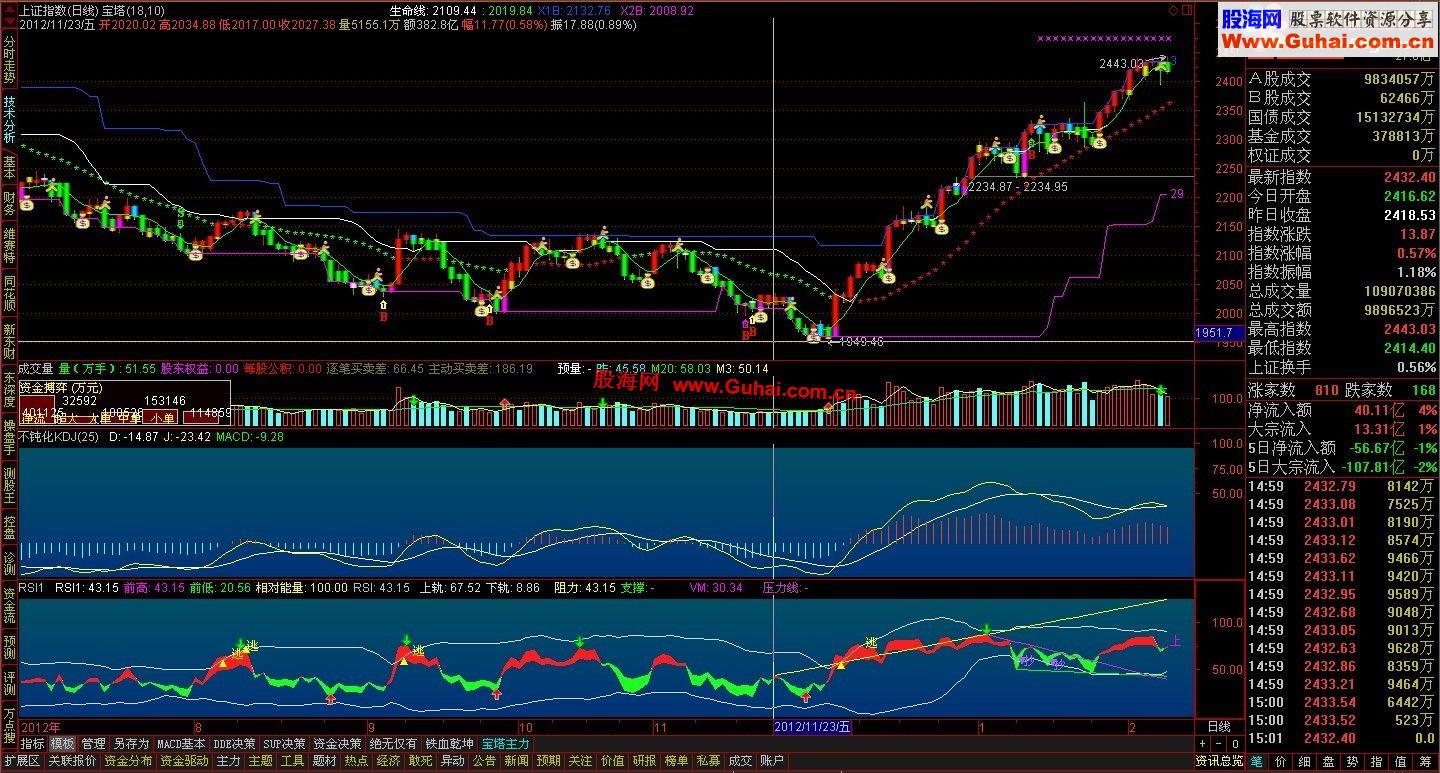Select the 测股王 sidebar tab
This screenshot has width=1440, height=773.
(x=9, y=487)
